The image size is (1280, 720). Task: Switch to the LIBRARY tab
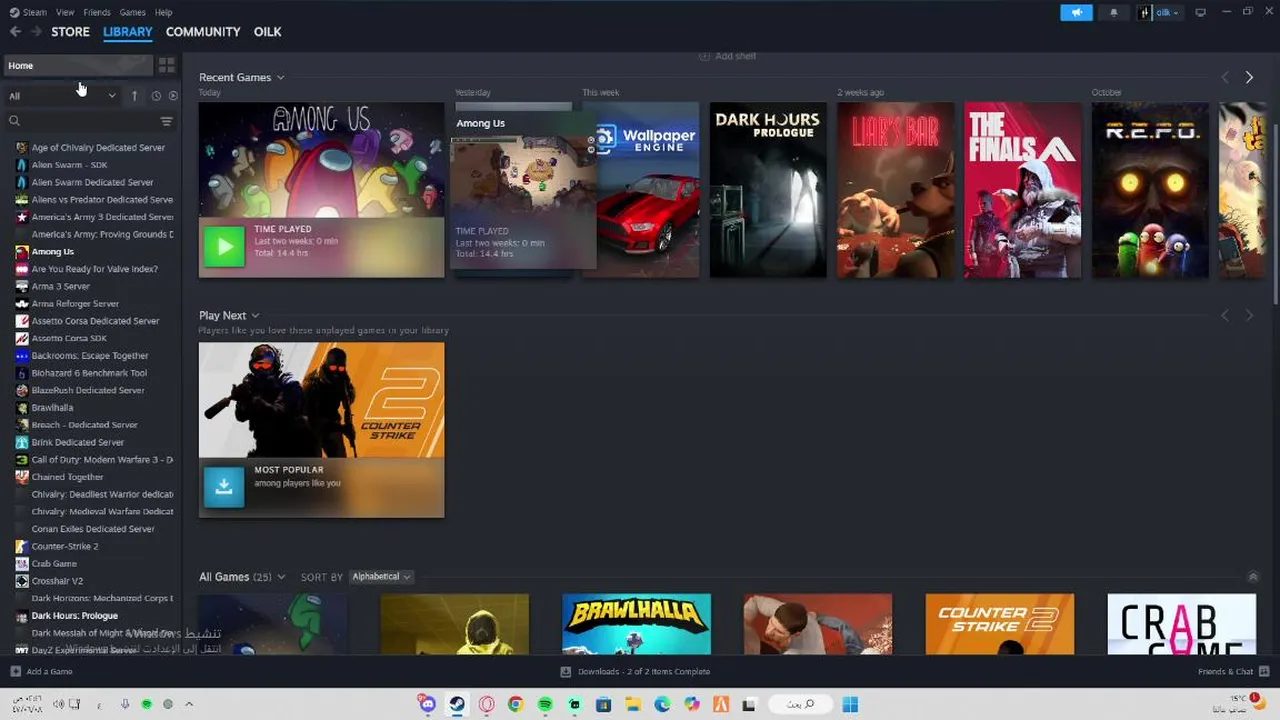tap(128, 32)
